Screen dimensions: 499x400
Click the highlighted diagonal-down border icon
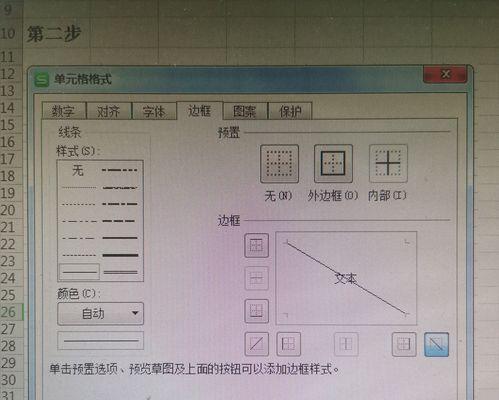[436, 344]
